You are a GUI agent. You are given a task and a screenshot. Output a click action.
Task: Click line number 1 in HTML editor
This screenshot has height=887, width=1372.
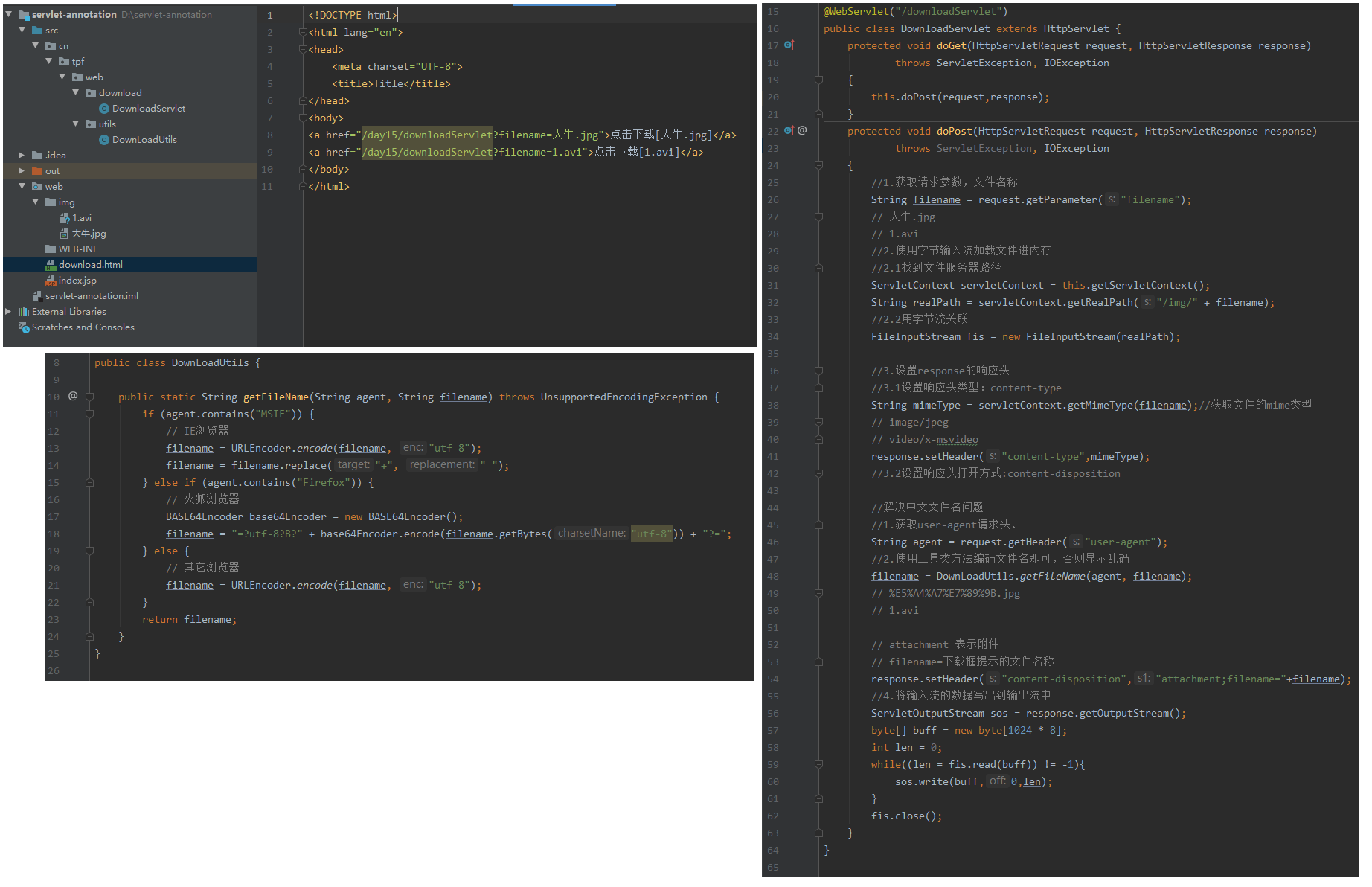pos(270,15)
